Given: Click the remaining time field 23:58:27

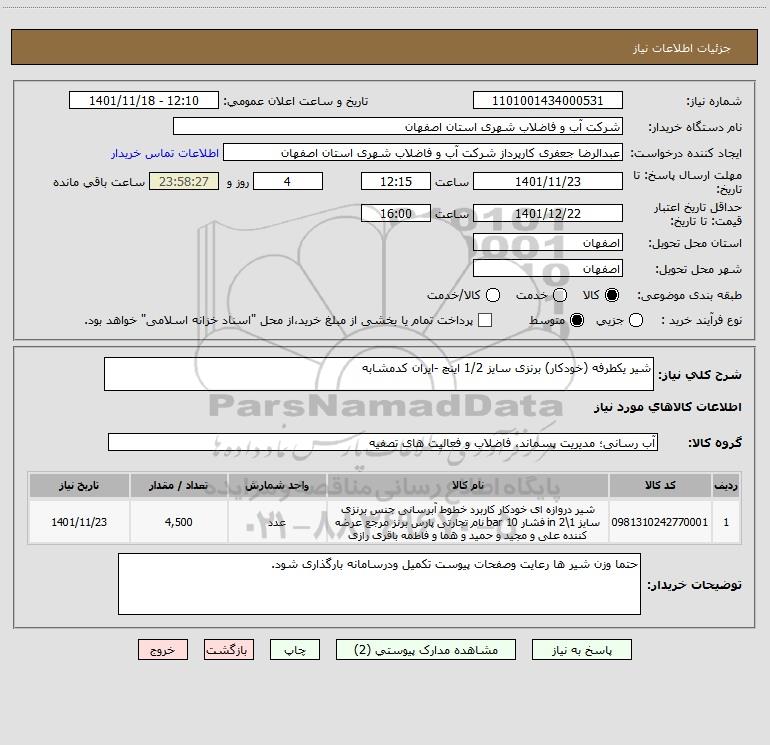Looking at the screenshot, I should 184,181.
